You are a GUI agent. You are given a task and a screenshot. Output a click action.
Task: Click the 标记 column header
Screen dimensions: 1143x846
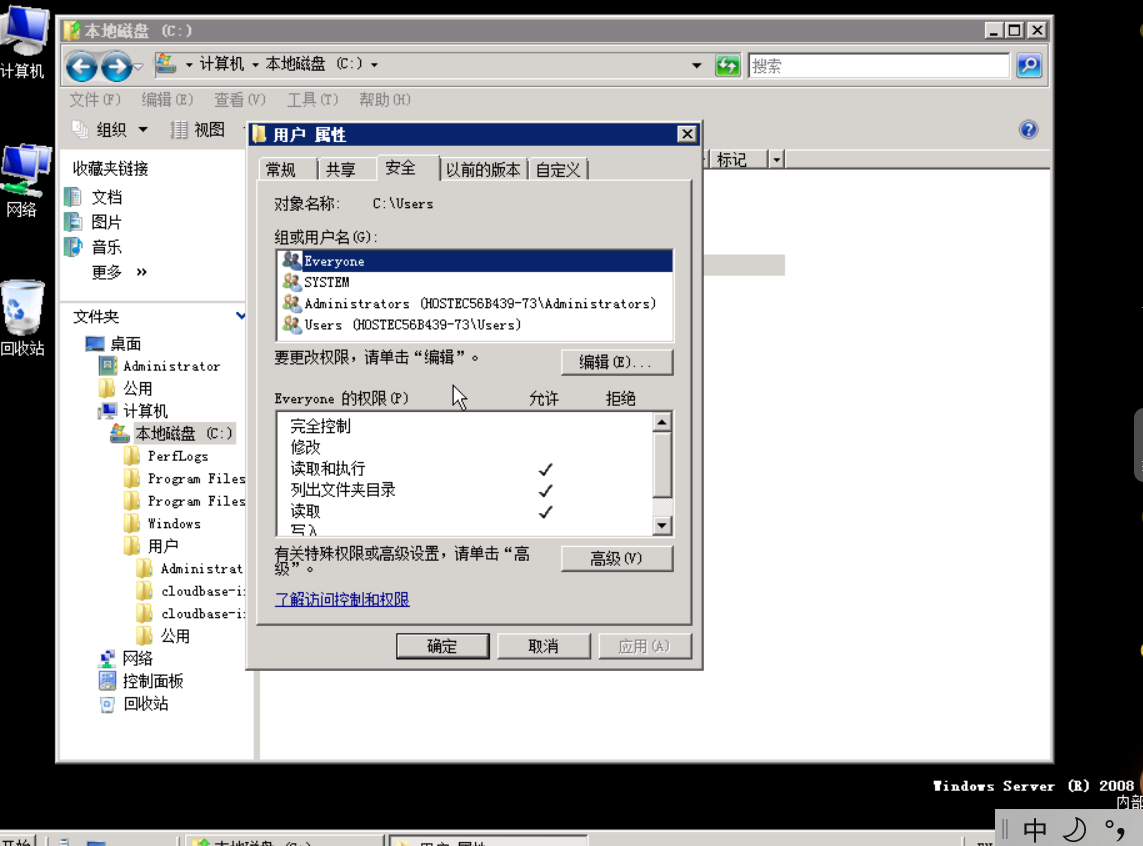coord(737,160)
